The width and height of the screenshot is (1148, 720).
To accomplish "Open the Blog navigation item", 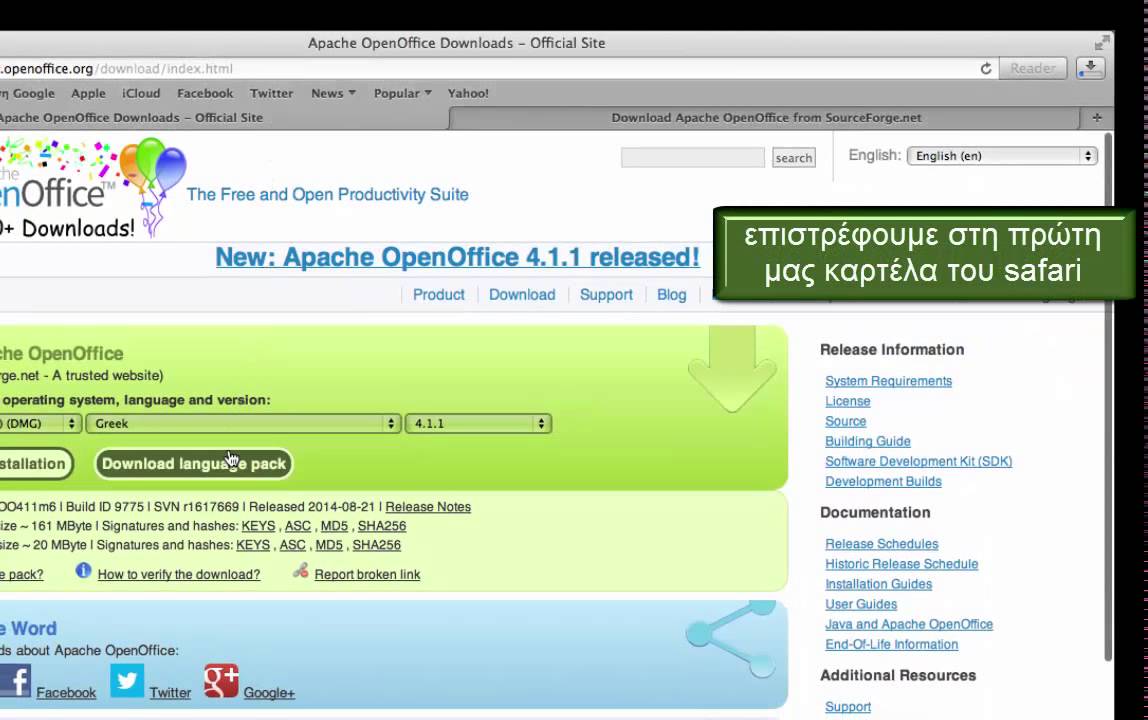I will point(671,294).
